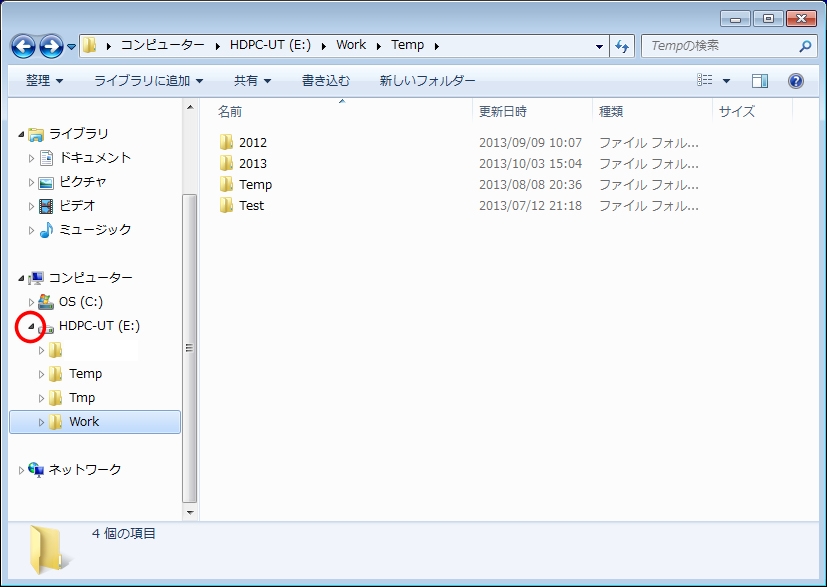Image resolution: width=827 pixels, height=587 pixels.
Task: Select the ミュージック note icon
Action: point(46,229)
